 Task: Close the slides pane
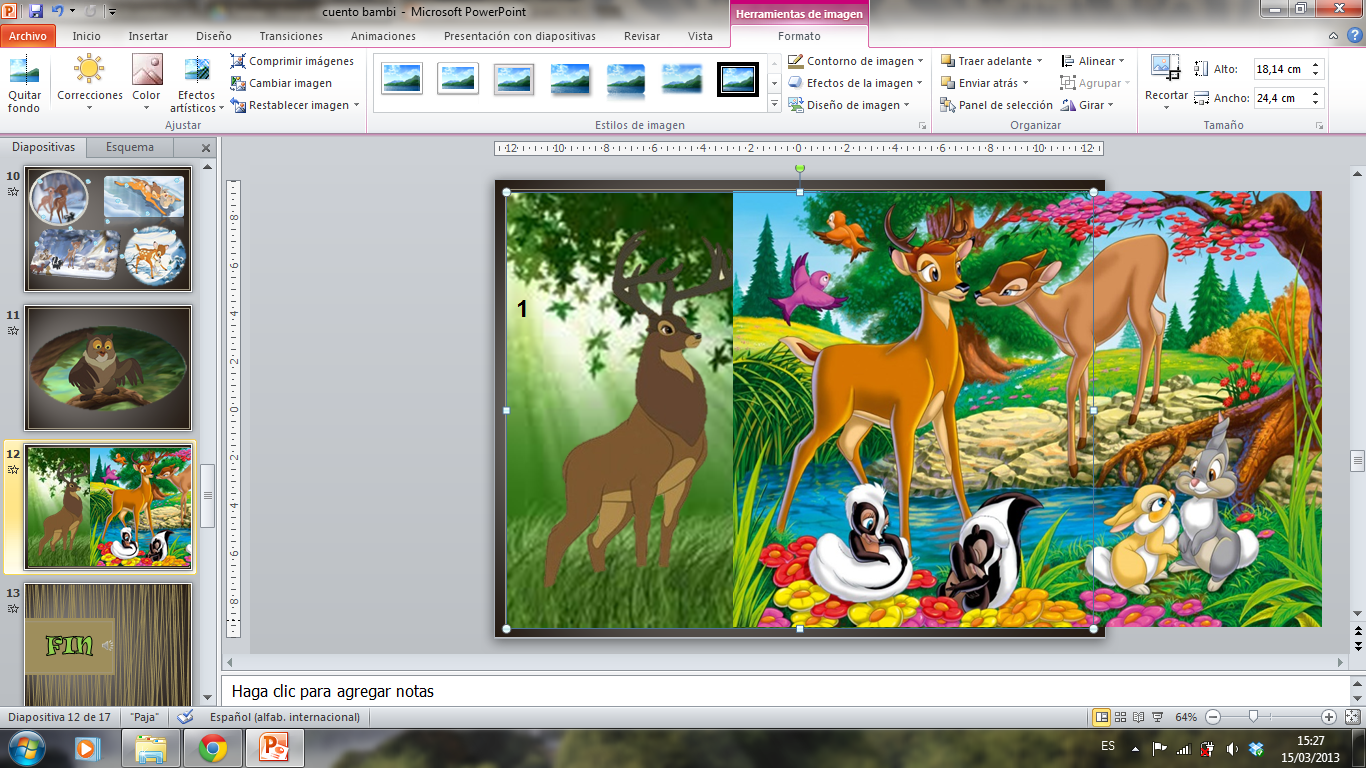206,148
